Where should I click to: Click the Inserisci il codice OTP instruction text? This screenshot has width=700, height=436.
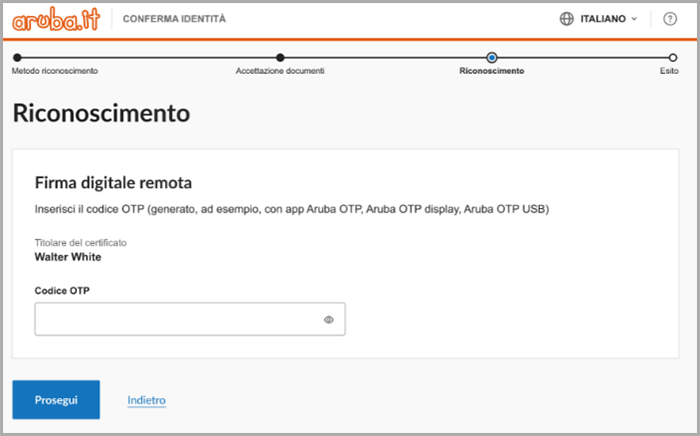(292, 209)
